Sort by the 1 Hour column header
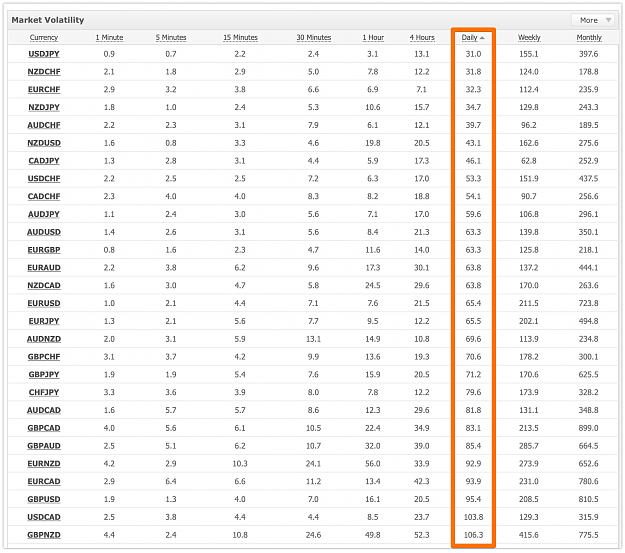Image resolution: width=625 pixels, height=553 pixels. pyautogui.click(x=373, y=37)
